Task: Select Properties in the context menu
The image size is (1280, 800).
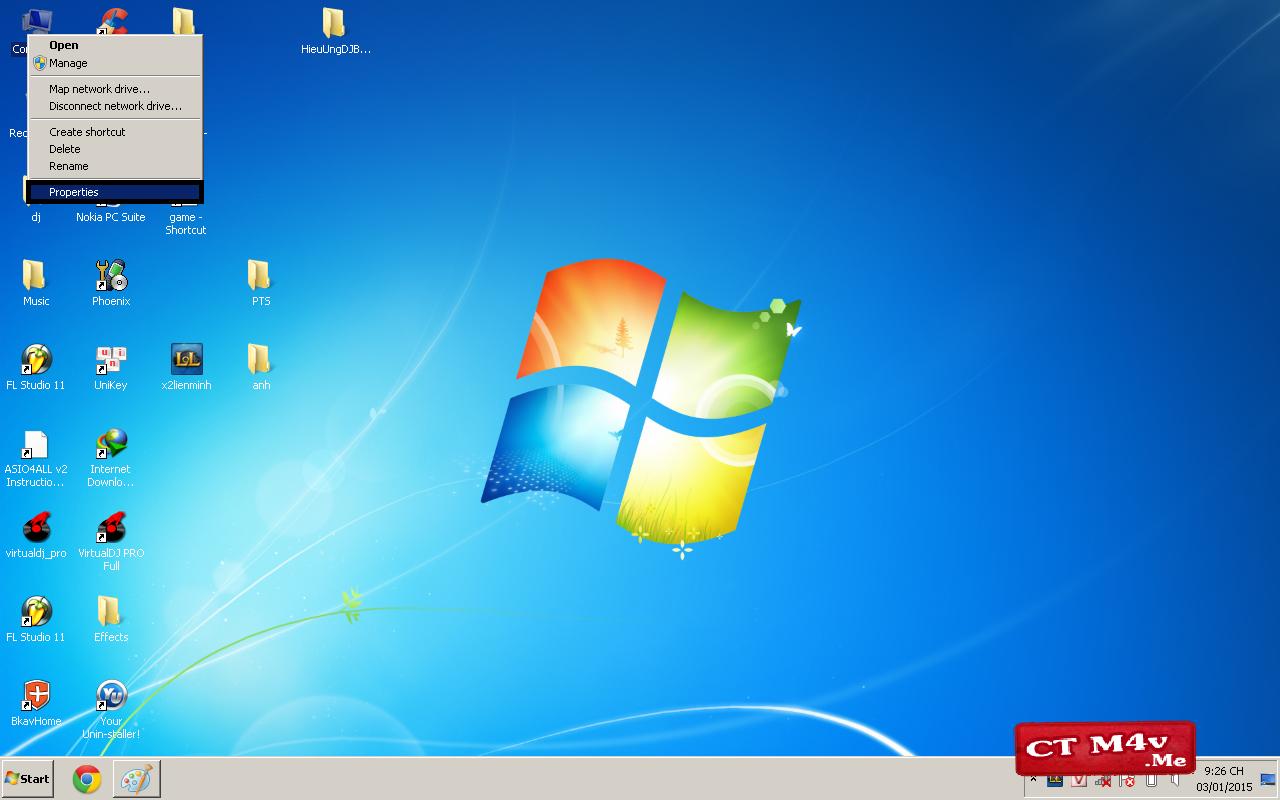Action: tap(74, 192)
